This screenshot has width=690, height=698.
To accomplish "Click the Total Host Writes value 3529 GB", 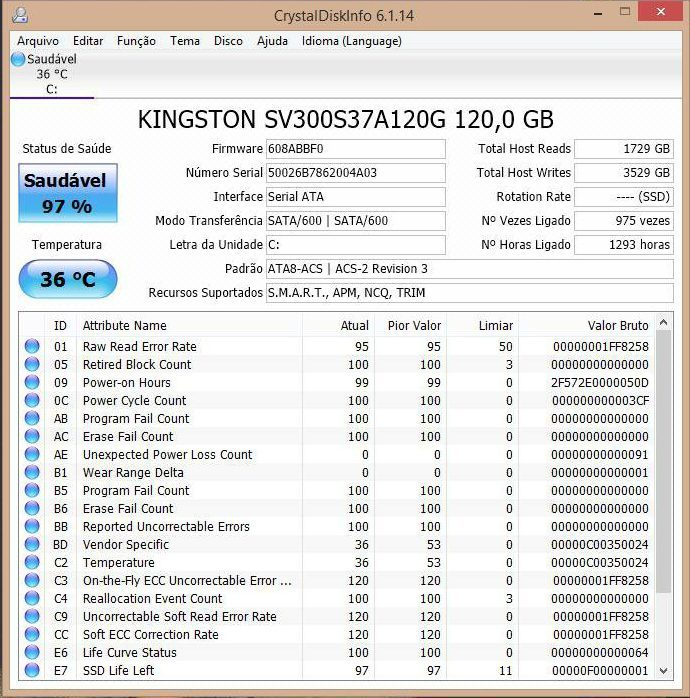I will 624,173.
